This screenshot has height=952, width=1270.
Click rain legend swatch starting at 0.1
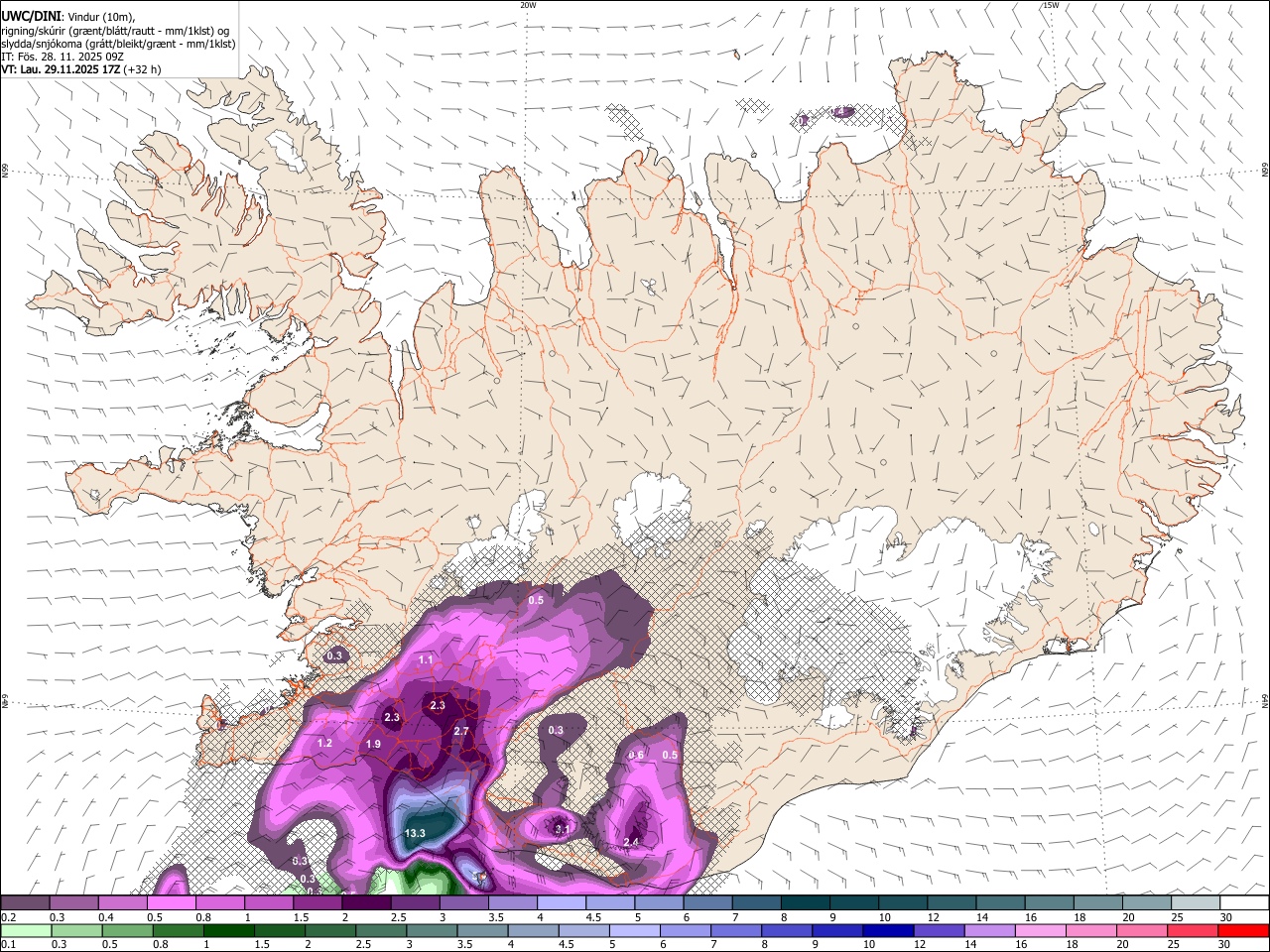tap(25, 930)
